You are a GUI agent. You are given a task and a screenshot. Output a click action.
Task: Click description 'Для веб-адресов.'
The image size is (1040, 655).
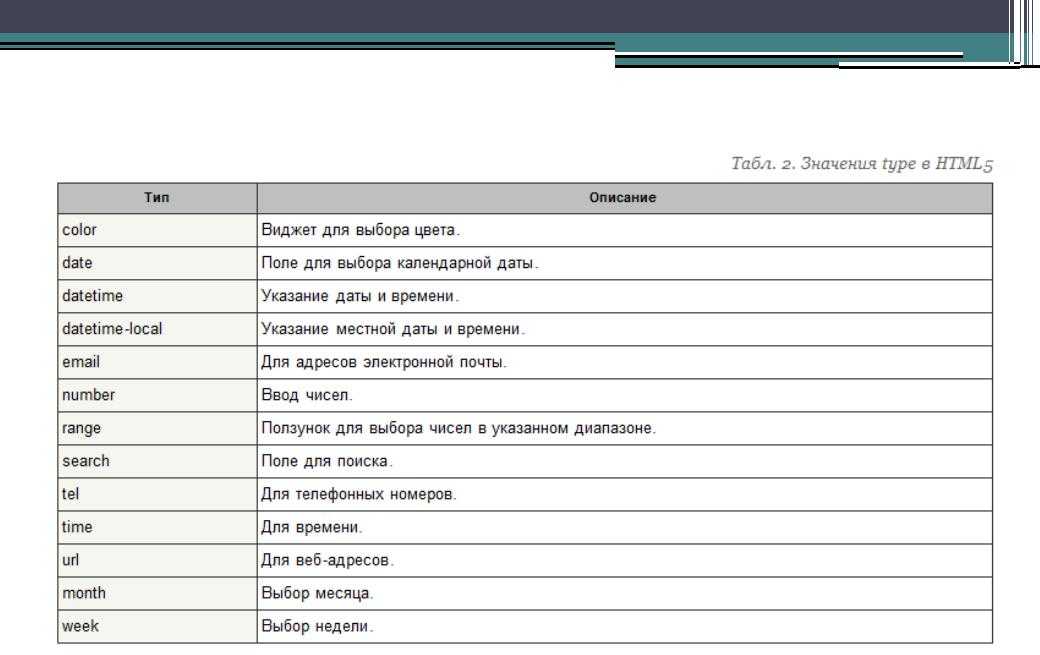(328, 560)
